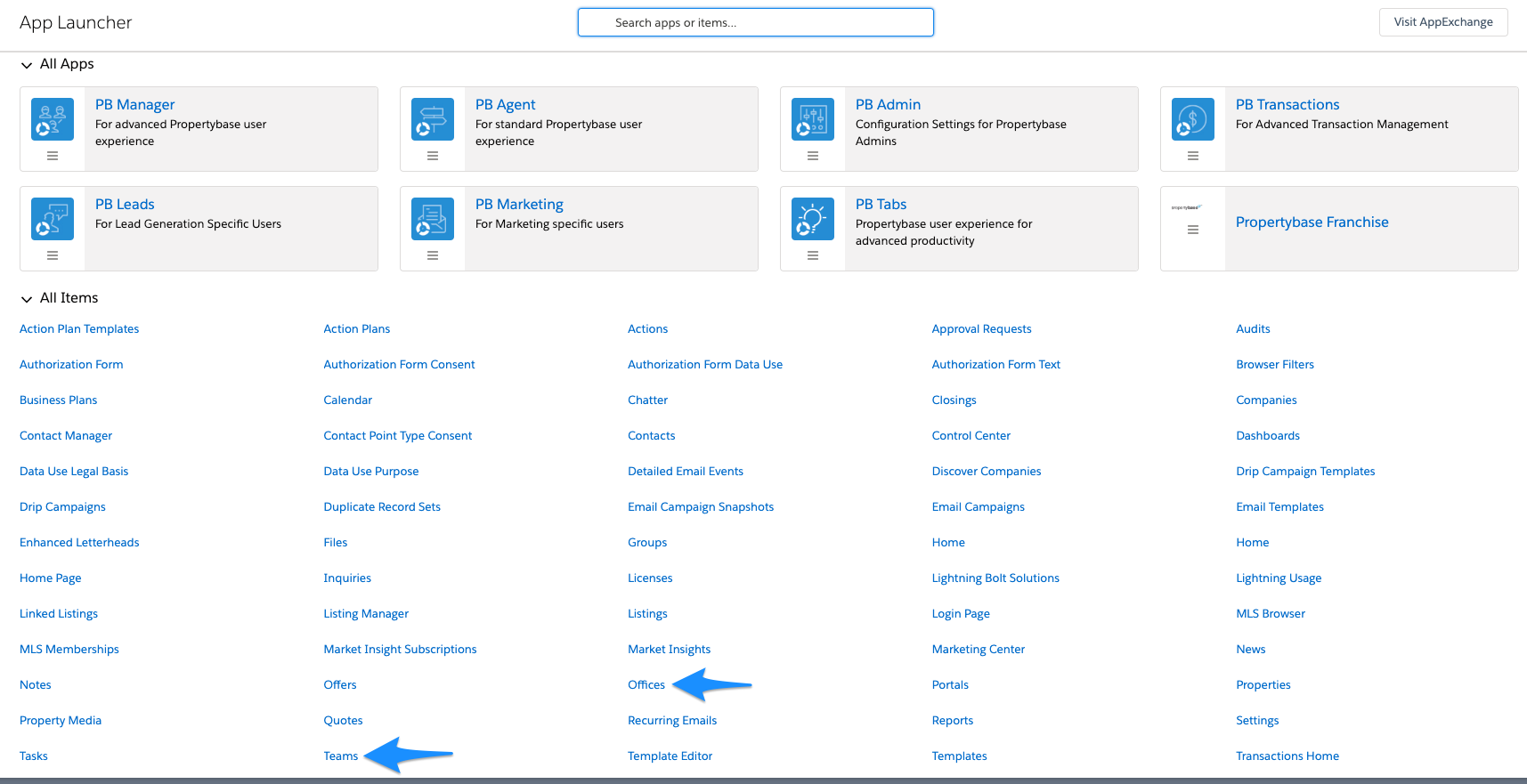Open the Portals item

[950, 684]
